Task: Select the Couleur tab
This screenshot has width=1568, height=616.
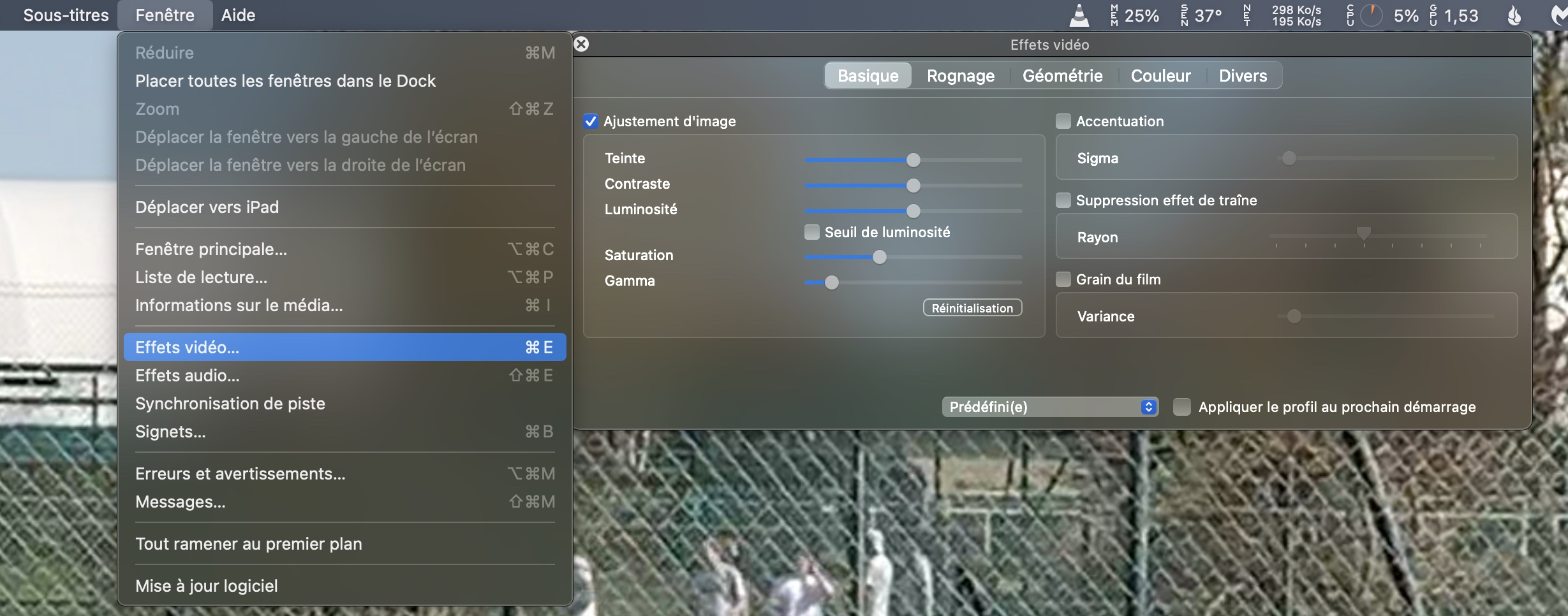Action: pos(1161,76)
